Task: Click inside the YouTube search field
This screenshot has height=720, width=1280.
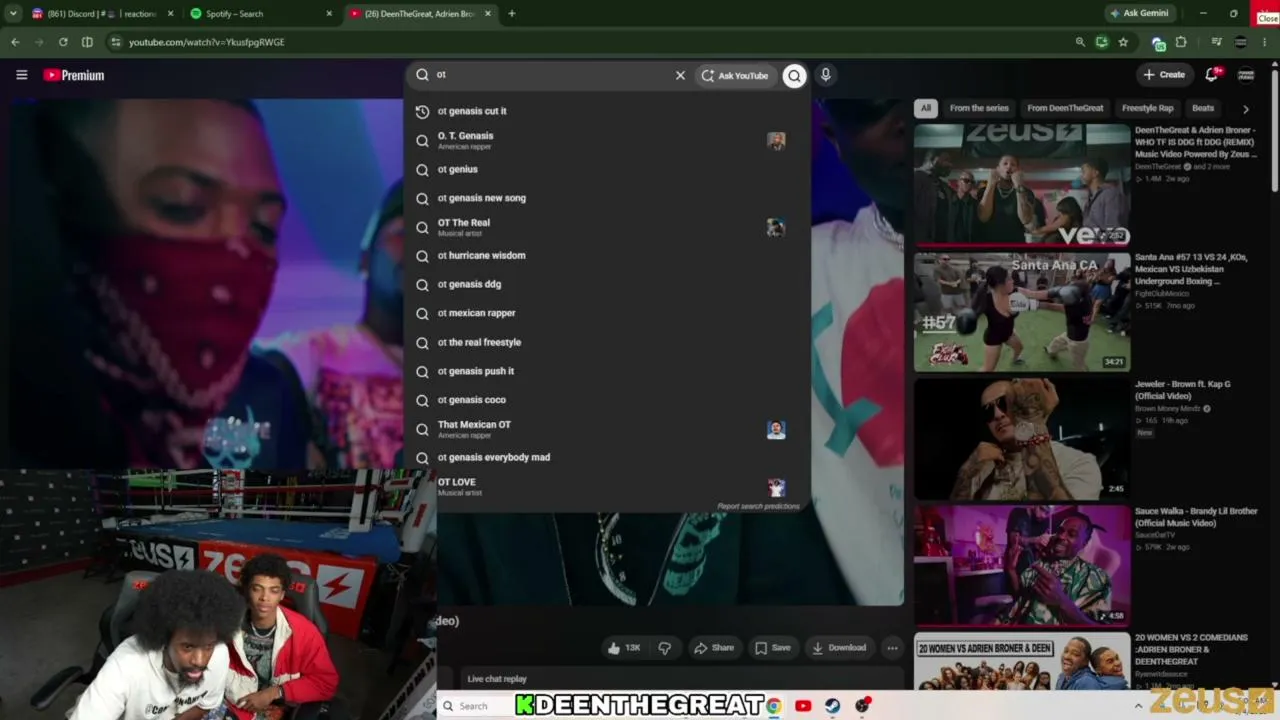Action: [x=552, y=75]
